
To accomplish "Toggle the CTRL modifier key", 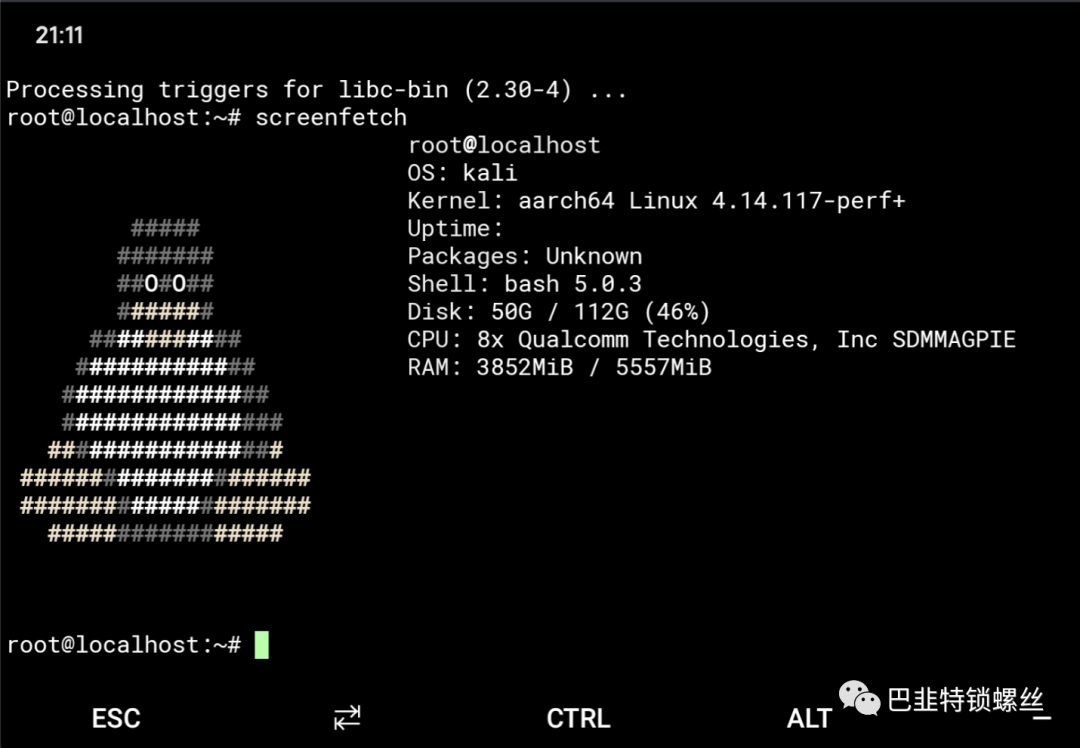I will pyautogui.click(x=578, y=718).
